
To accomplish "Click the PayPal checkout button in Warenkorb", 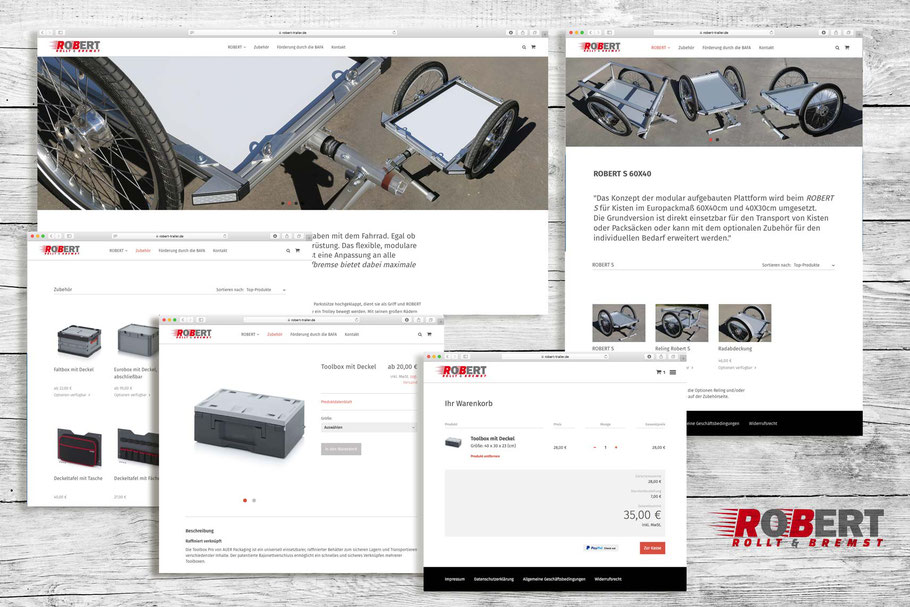I will [601, 548].
